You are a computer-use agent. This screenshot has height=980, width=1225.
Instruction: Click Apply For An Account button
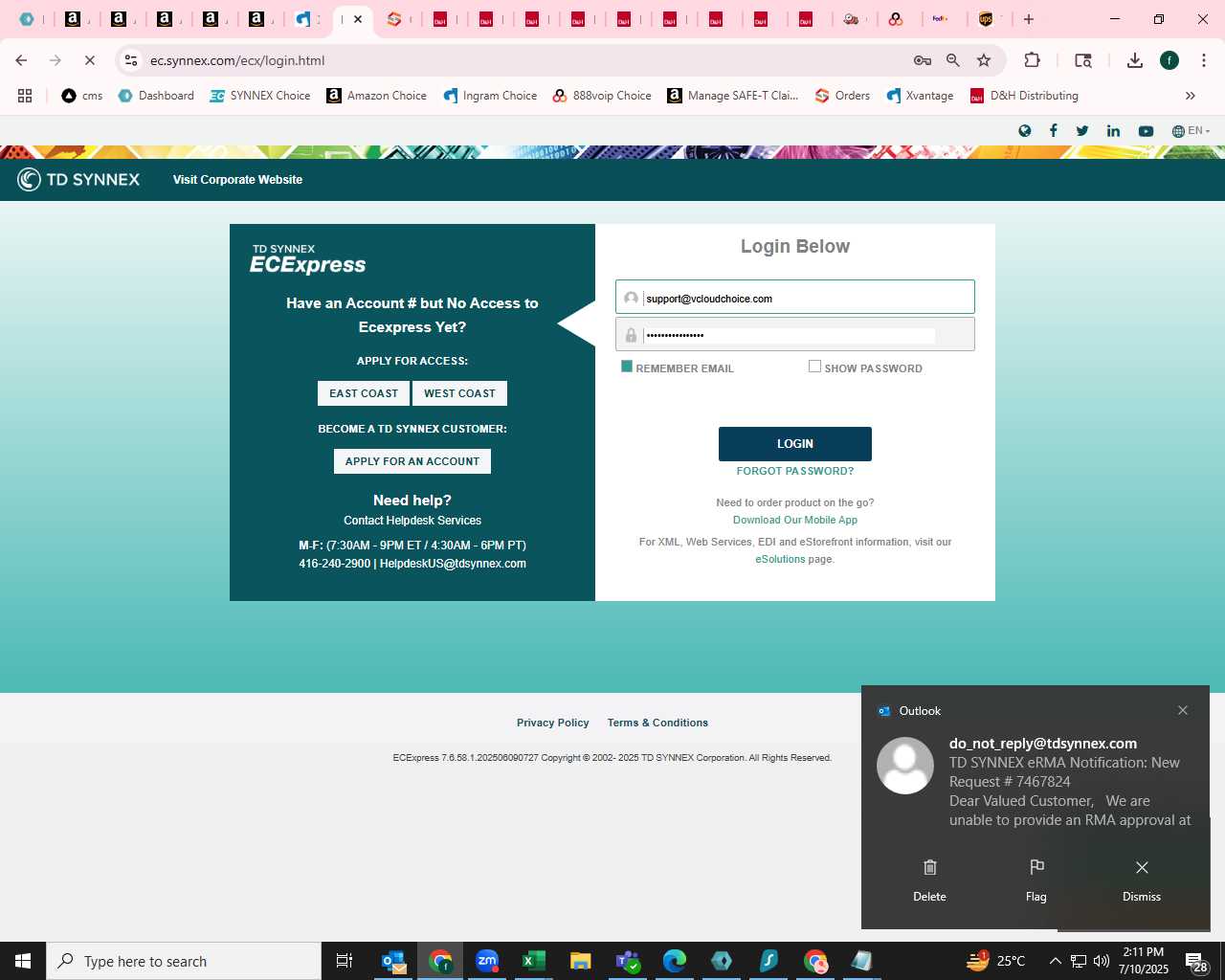tap(412, 461)
